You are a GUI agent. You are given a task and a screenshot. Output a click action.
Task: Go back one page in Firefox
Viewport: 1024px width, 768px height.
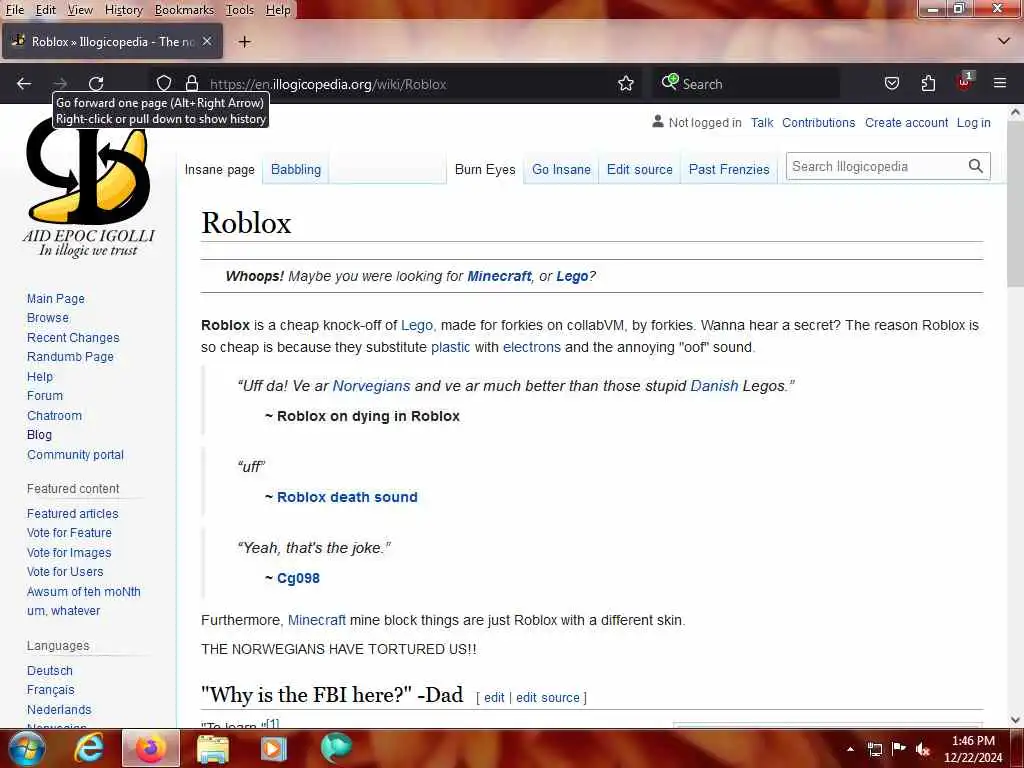(24, 84)
